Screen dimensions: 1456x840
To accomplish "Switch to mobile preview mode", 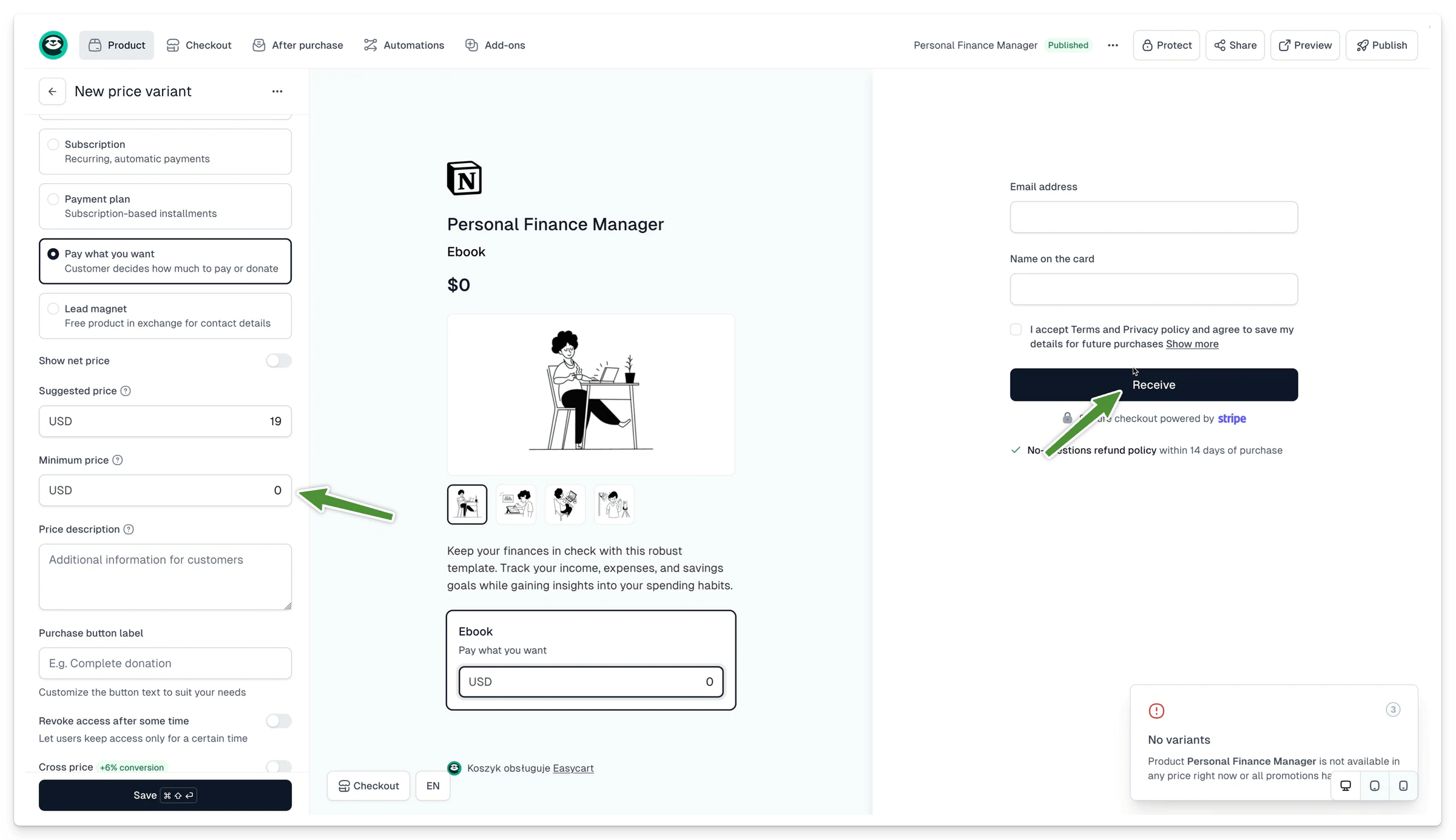I will click(x=1403, y=786).
